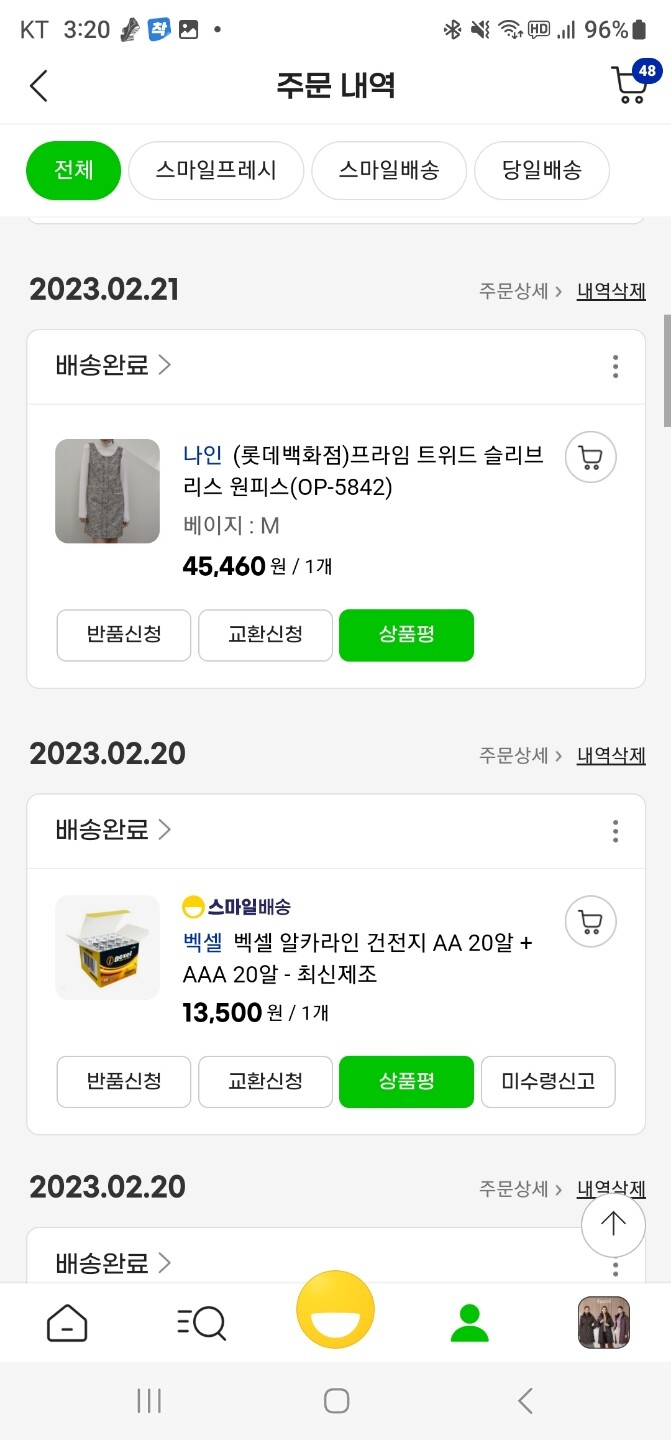Add the Bexel batteries to cart again
This screenshot has height=1440, width=671.
pyautogui.click(x=590, y=921)
